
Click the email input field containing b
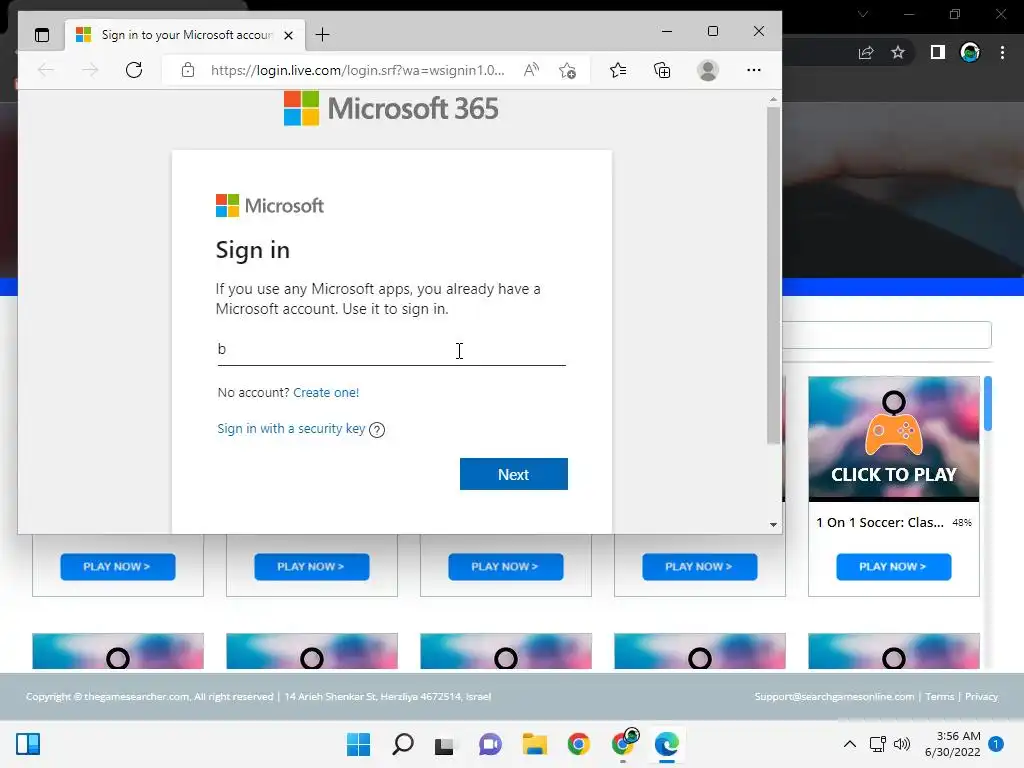tap(391, 349)
